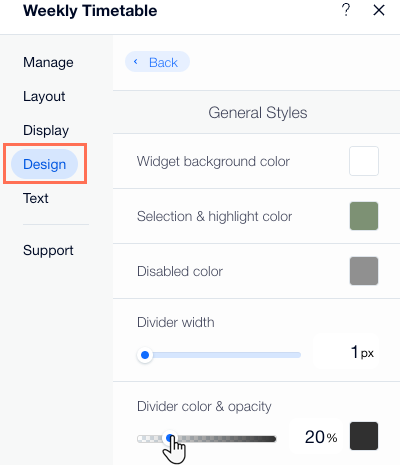Viewport: 400px width, 465px height.
Task: Click the dark end of opacity slider
Action: click(x=267, y=439)
